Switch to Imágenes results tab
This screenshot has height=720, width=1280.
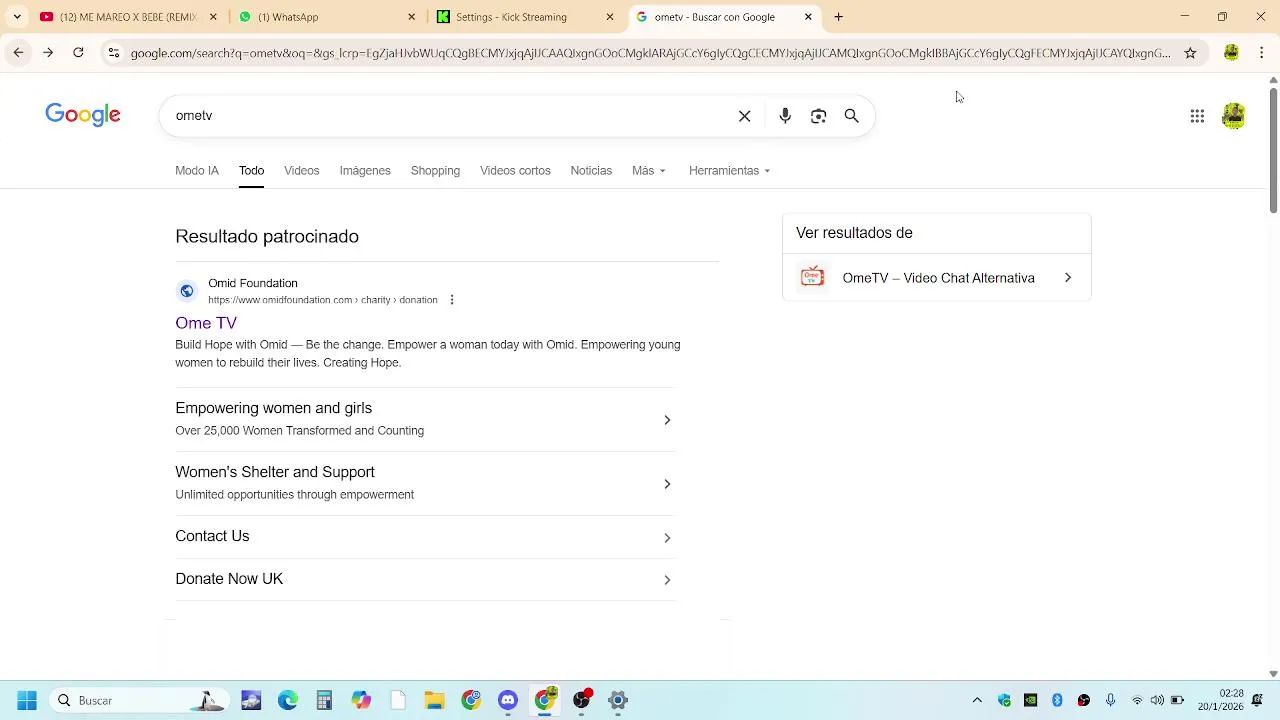coord(365,171)
